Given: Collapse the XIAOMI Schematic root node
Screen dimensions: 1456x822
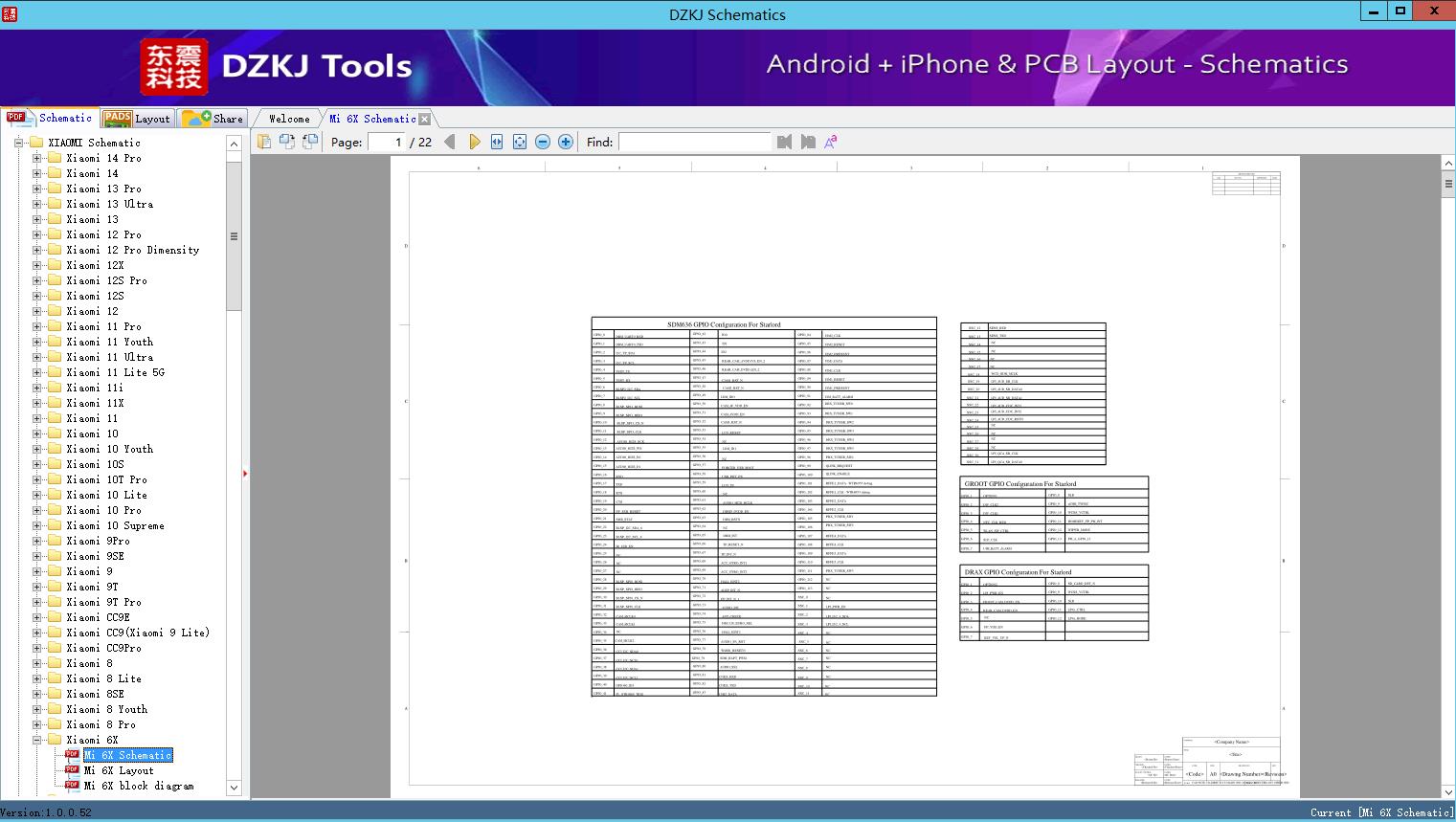Looking at the screenshot, I should (19, 143).
